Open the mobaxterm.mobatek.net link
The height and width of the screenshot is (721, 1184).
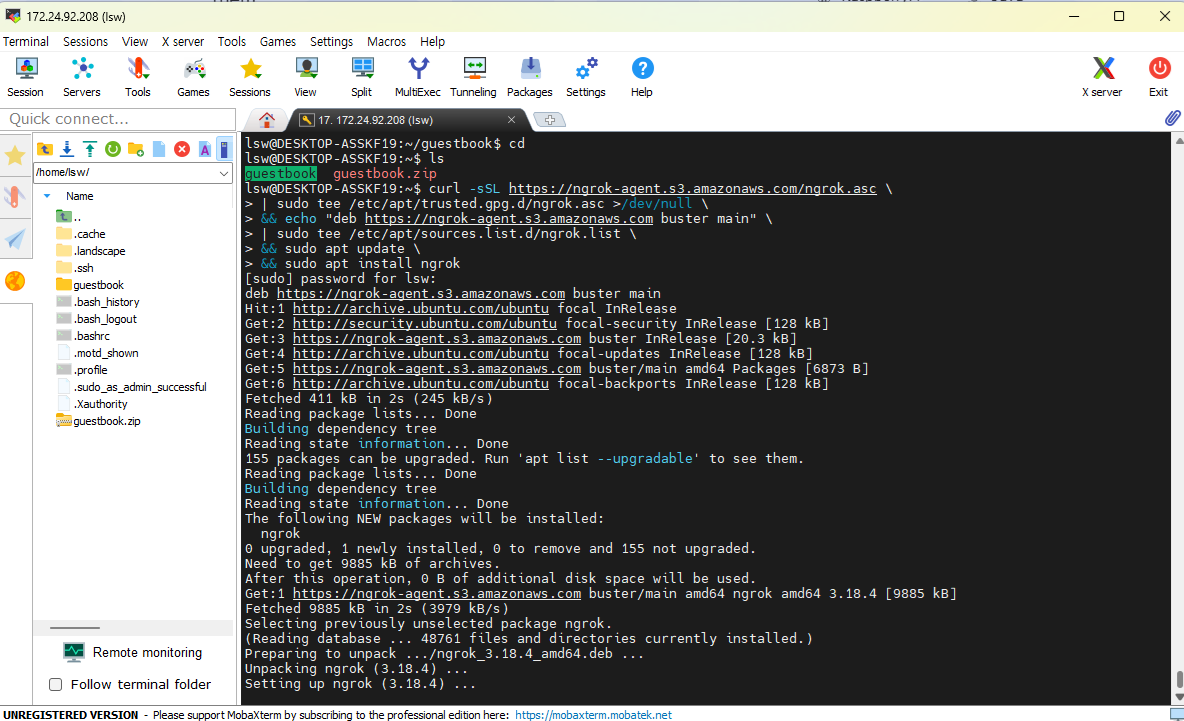click(593, 715)
